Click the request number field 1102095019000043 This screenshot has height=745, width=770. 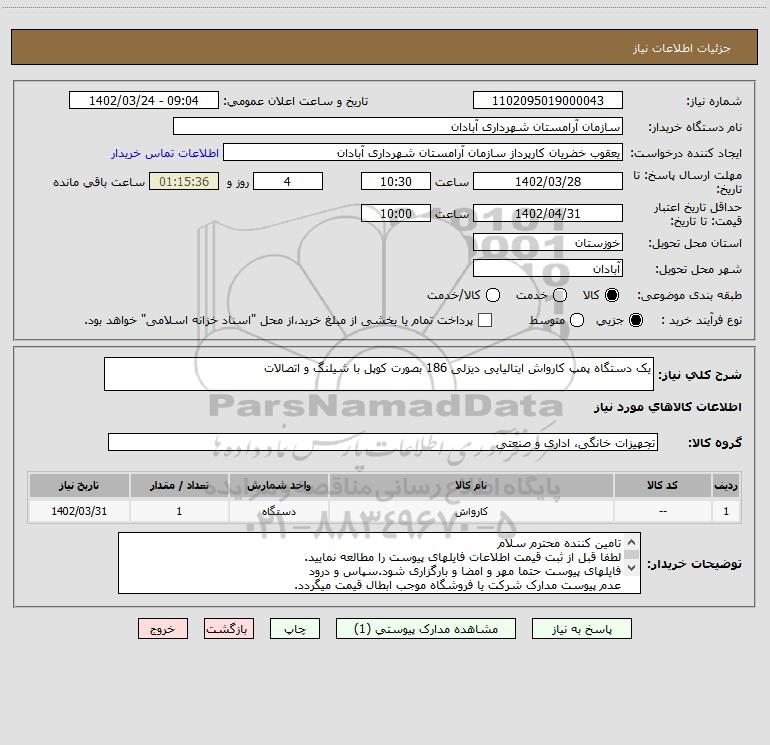pyautogui.click(x=548, y=101)
